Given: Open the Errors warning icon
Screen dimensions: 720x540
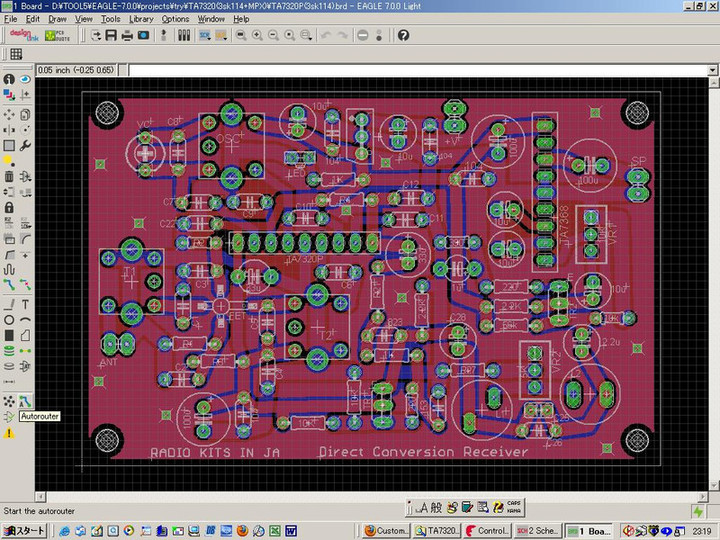Looking at the screenshot, I should (9, 433).
